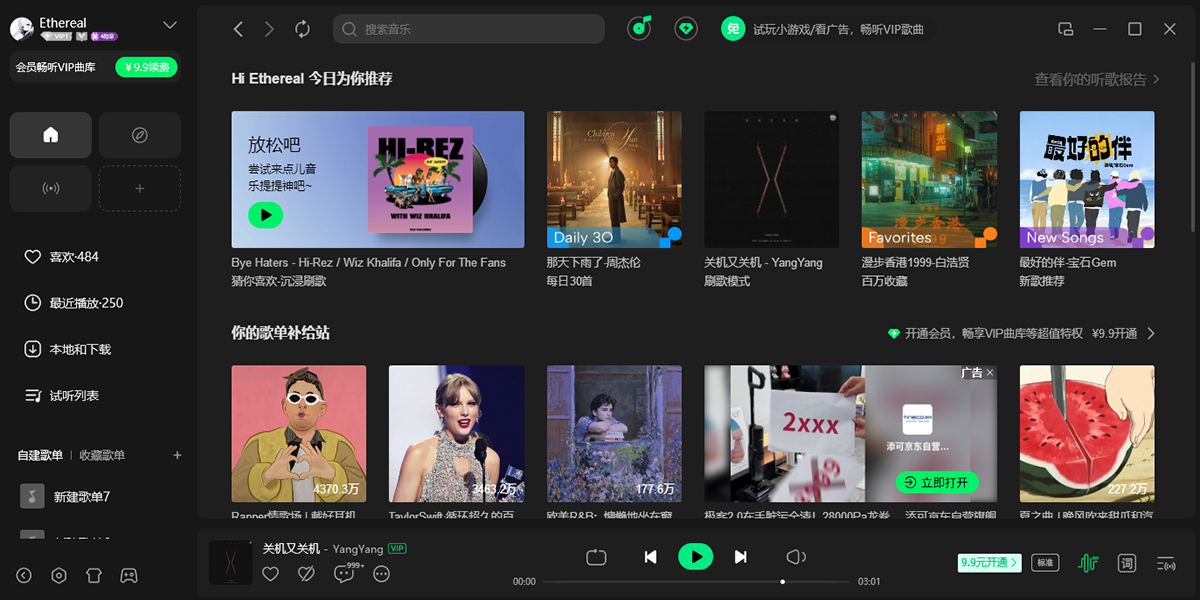
Task: Open the compass Discover tile
Action: [x=140, y=135]
